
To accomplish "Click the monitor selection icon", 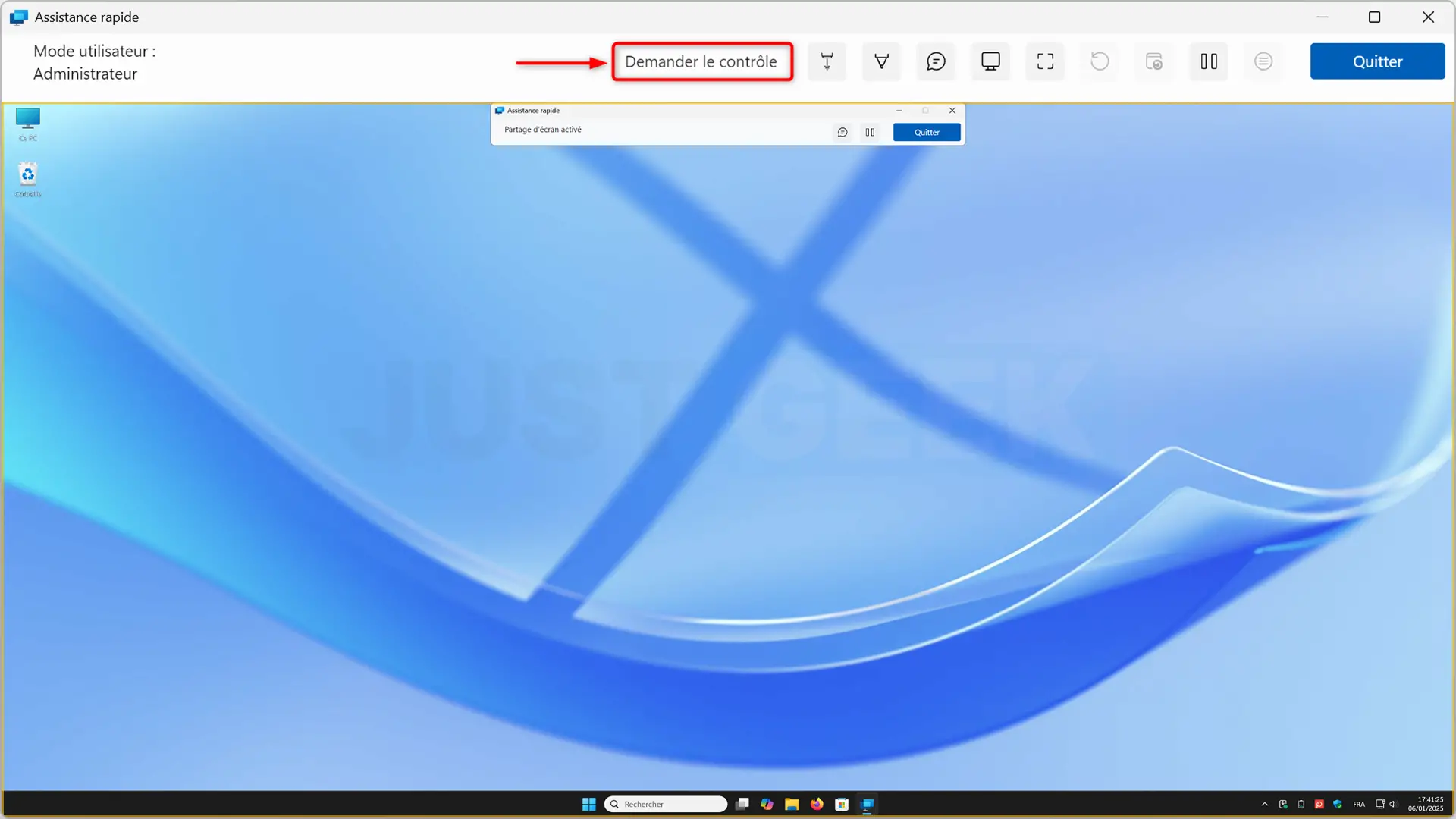I will pos(990,61).
